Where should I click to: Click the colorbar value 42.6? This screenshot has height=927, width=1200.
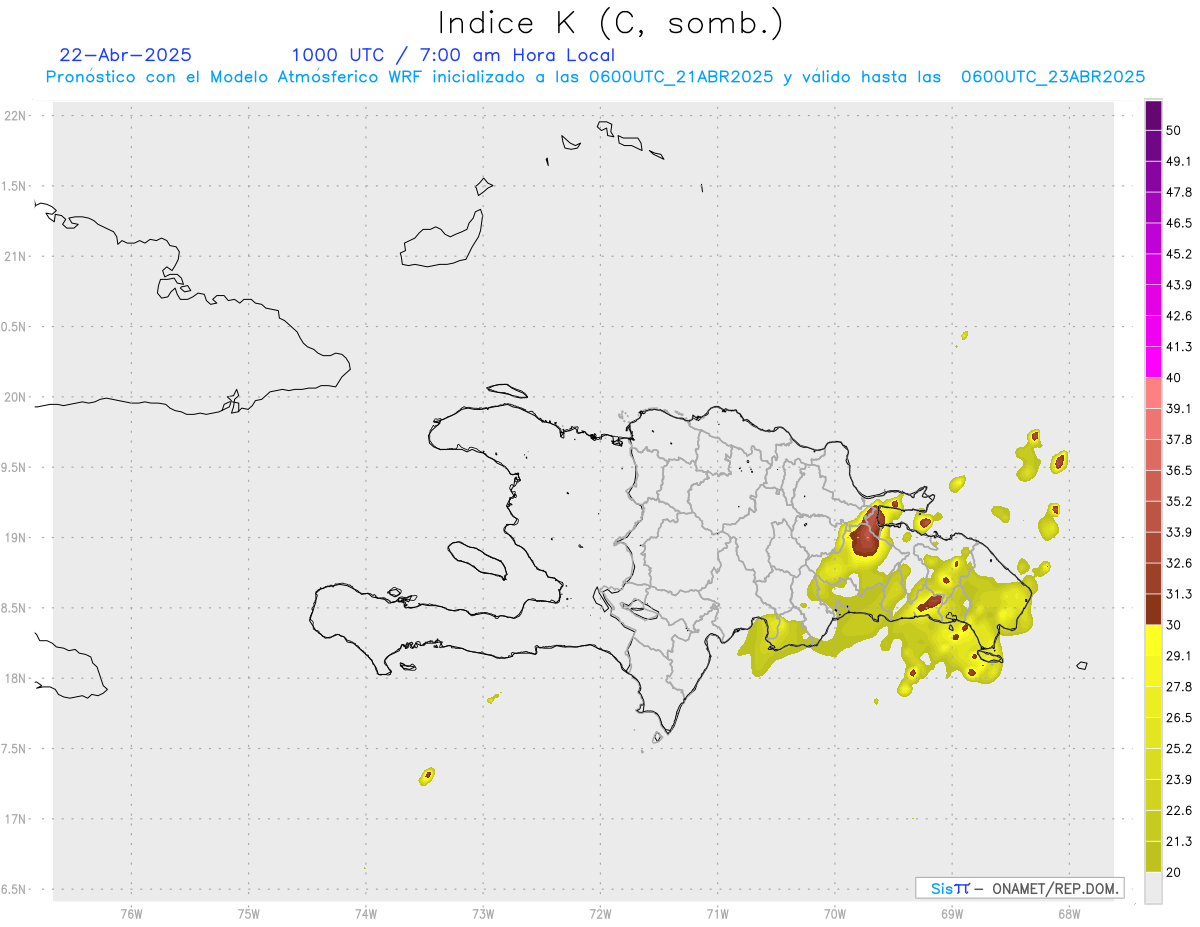(x=1179, y=316)
